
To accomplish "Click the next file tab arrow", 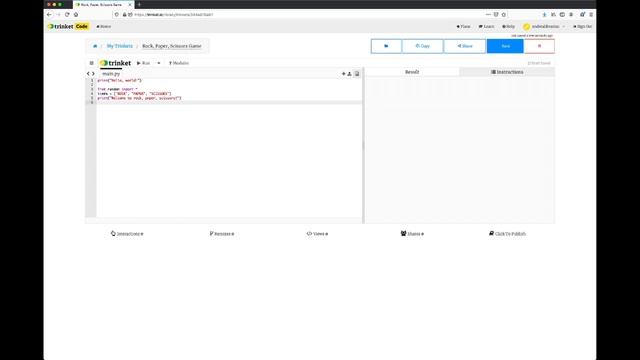I will tap(93, 74).
